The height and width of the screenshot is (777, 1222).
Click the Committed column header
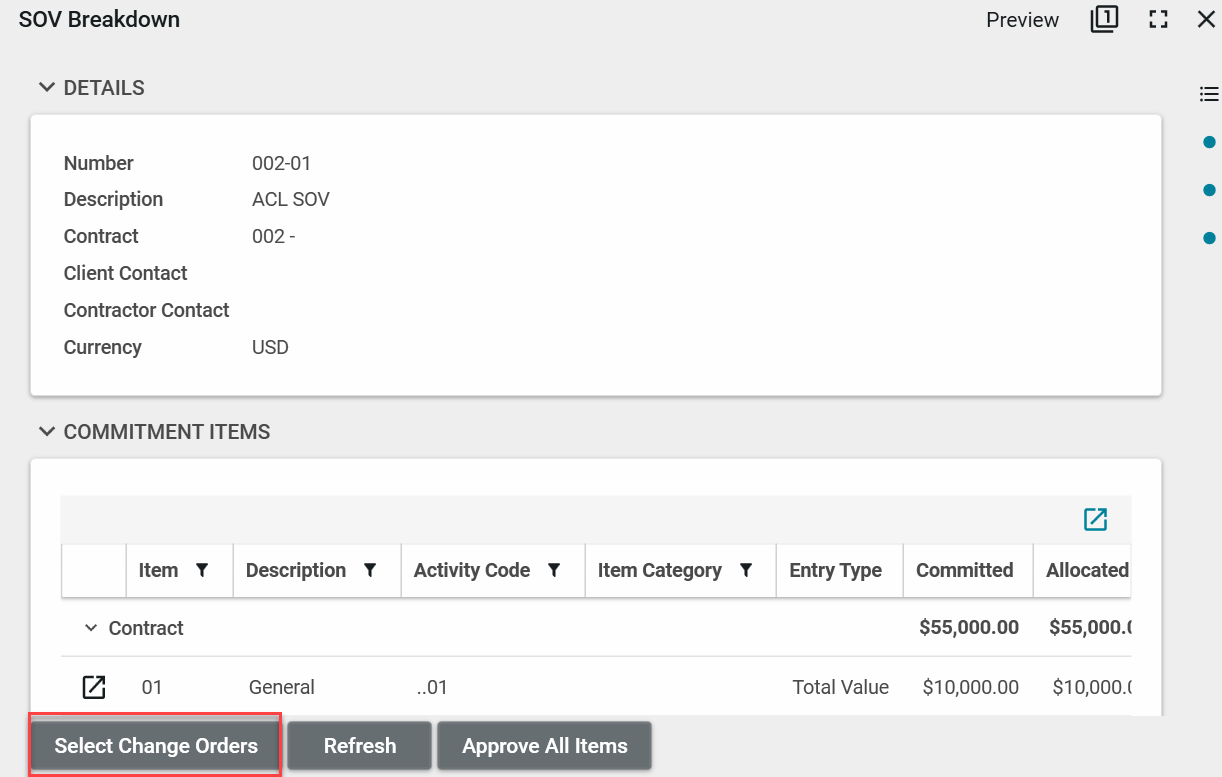coord(964,570)
